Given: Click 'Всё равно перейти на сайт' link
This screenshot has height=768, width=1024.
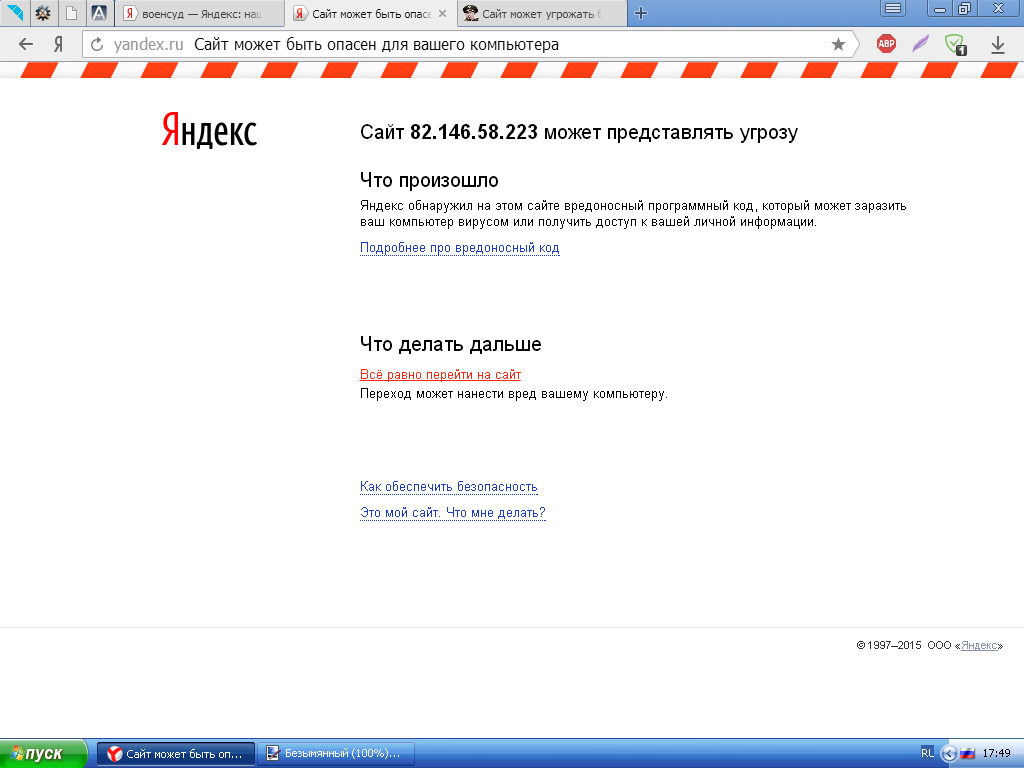Looking at the screenshot, I should click(440, 375).
